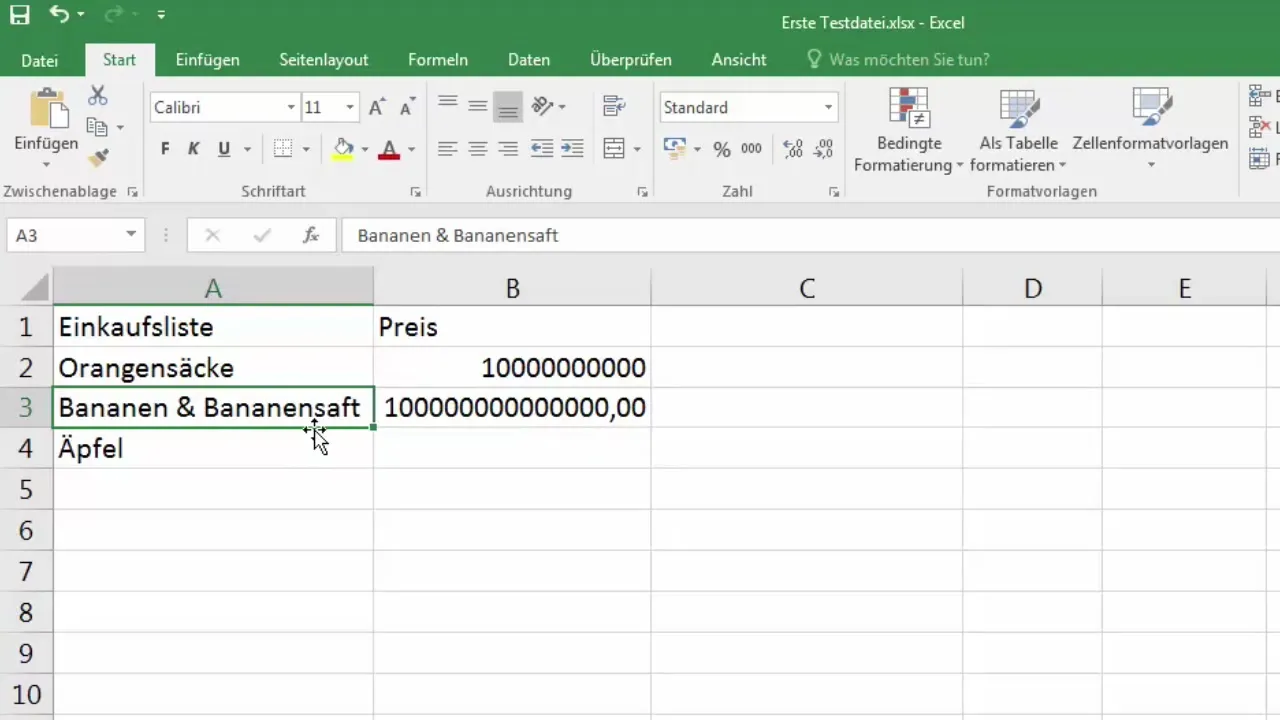This screenshot has width=1280, height=720.
Task: Click the Copy icon in Zwischenablage
Action: coord(97,127)
